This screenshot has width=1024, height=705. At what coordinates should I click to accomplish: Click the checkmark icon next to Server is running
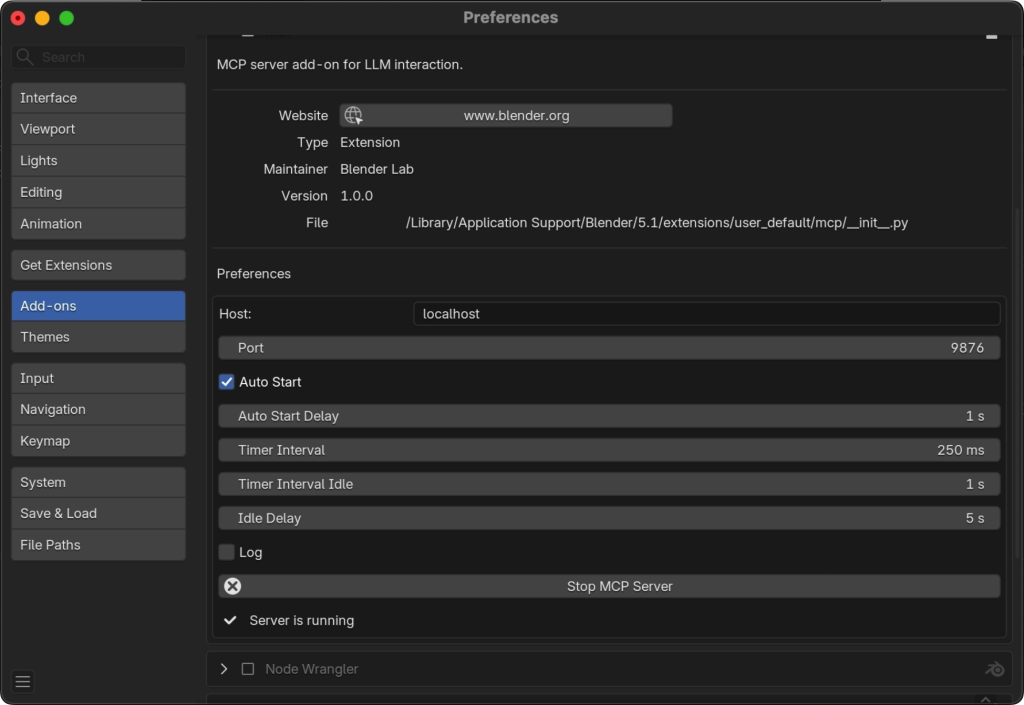[230, 620]
